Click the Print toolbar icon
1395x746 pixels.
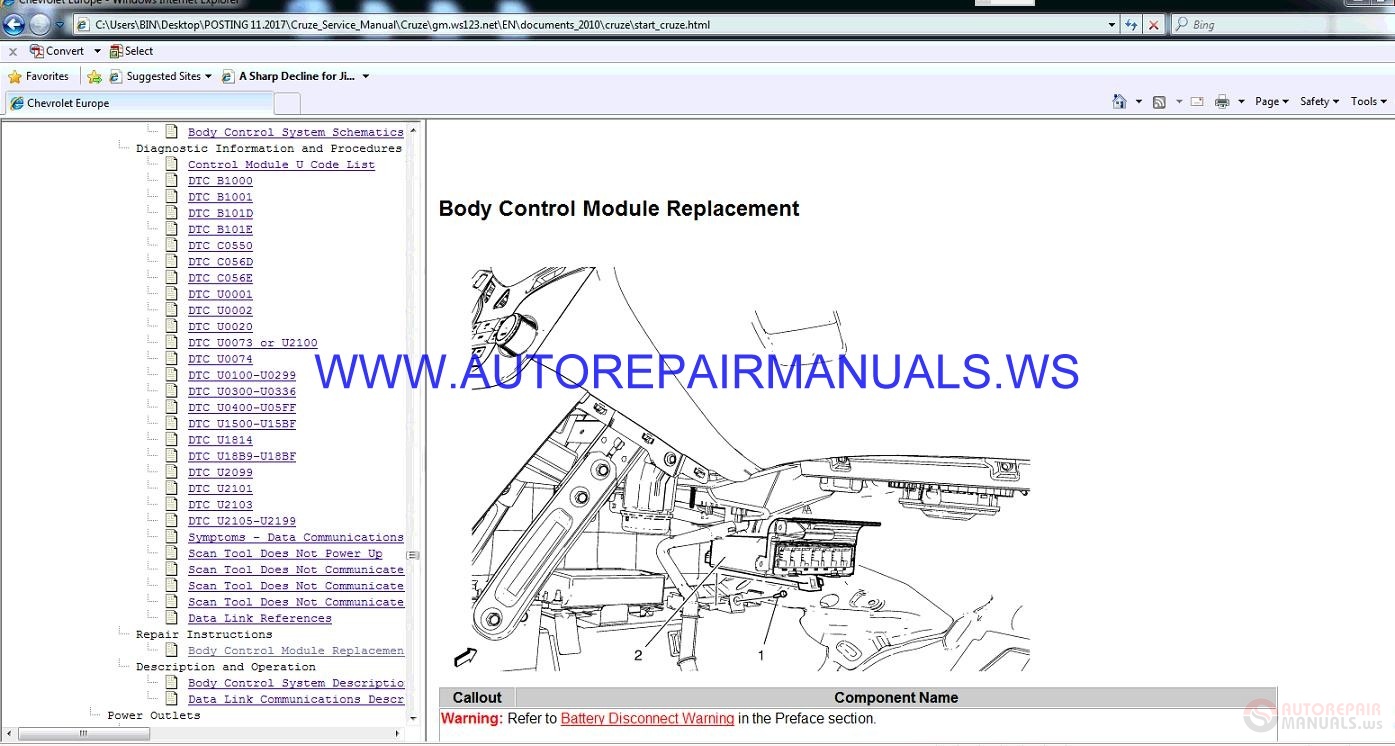point(1222,101)
